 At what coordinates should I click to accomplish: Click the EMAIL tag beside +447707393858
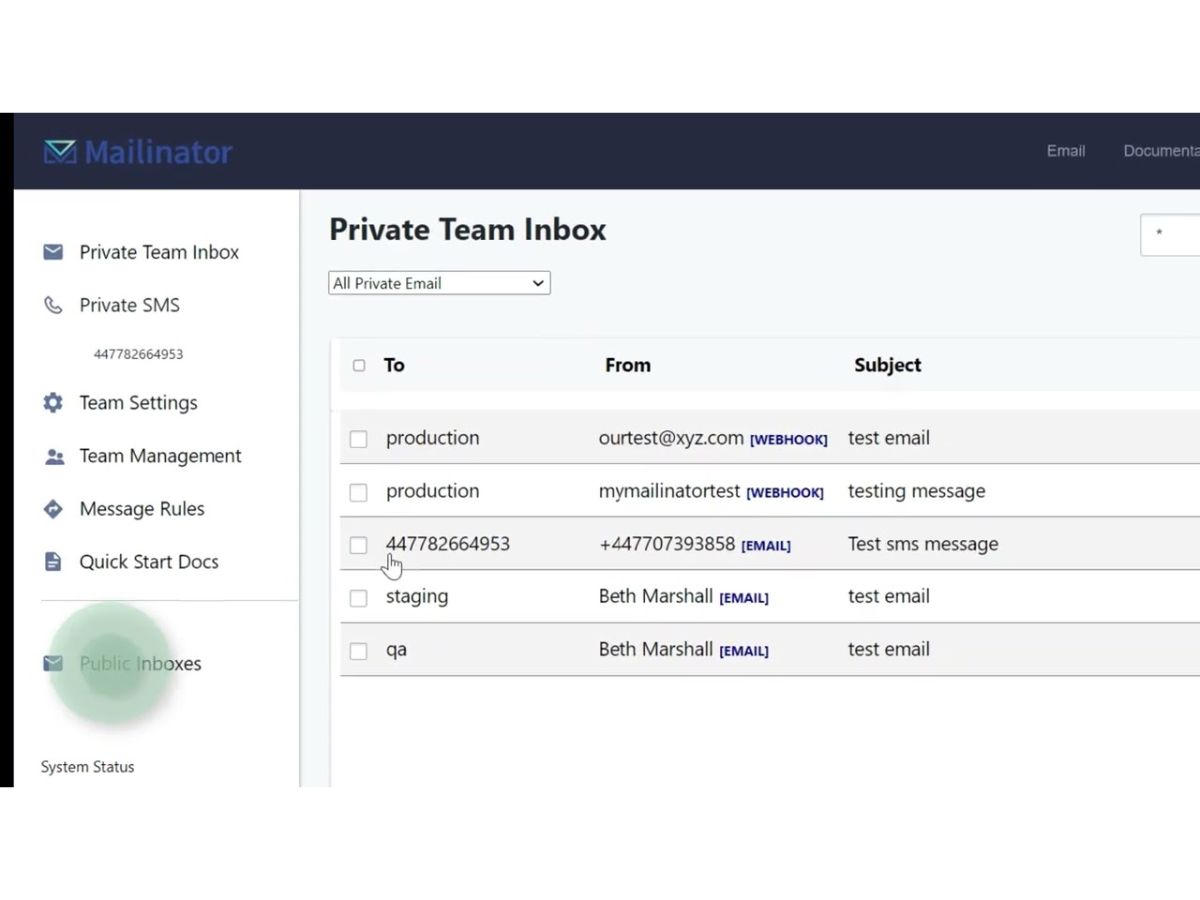pos(766,546)
